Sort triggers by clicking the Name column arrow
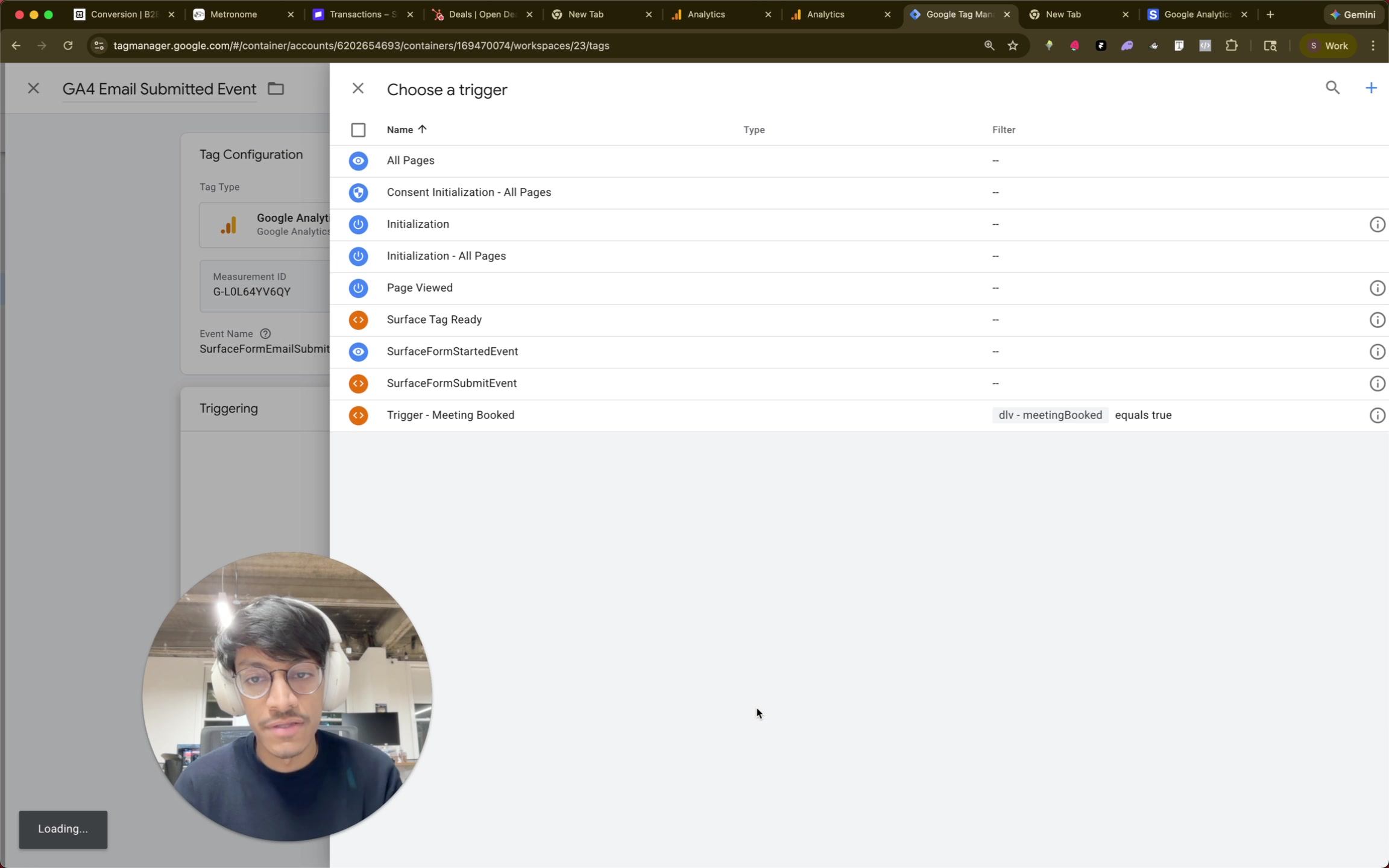1389x868 pixels. tap(421, 129)
